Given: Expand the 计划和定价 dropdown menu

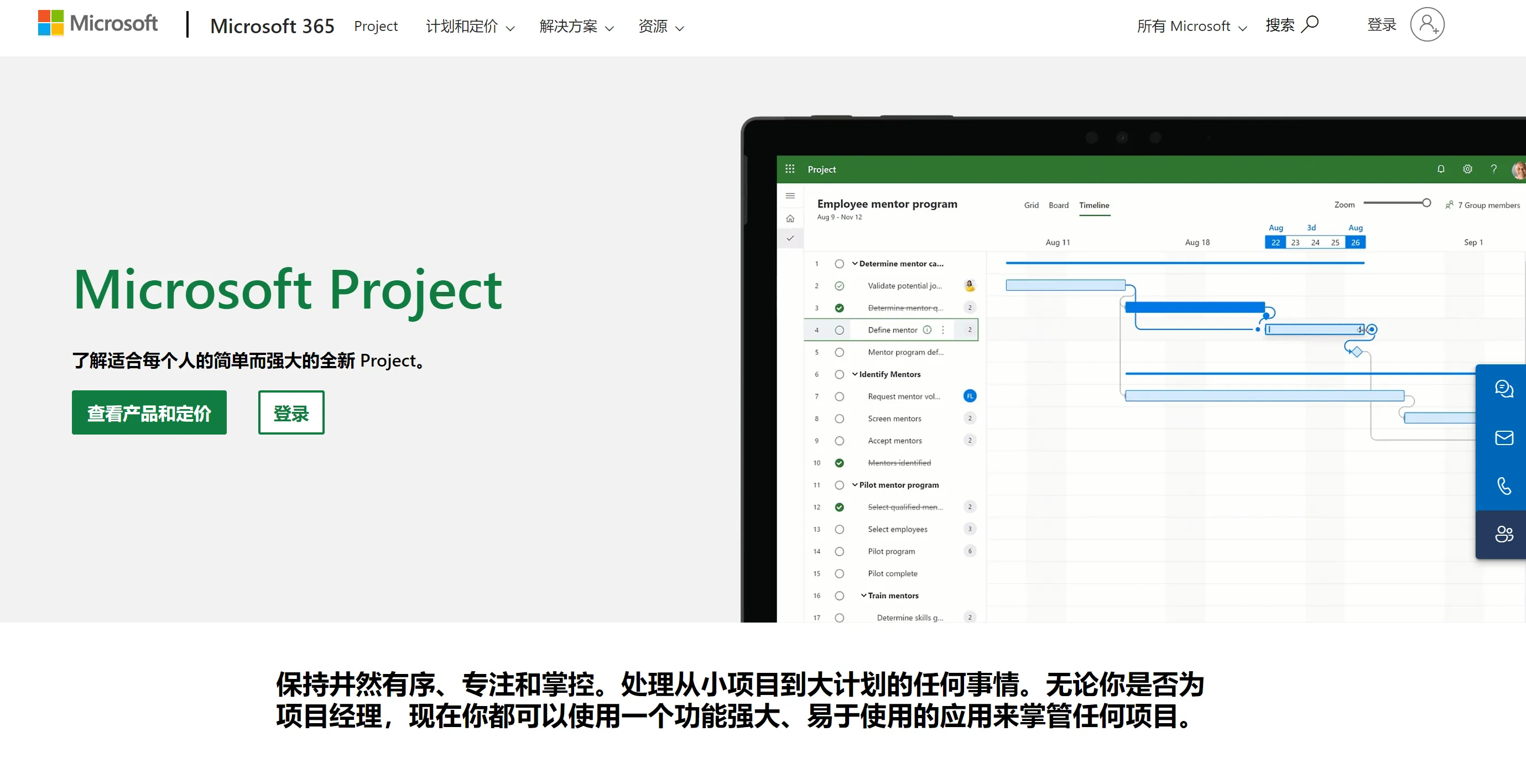Looking at the screenshot, I should (x=468, y=26).
